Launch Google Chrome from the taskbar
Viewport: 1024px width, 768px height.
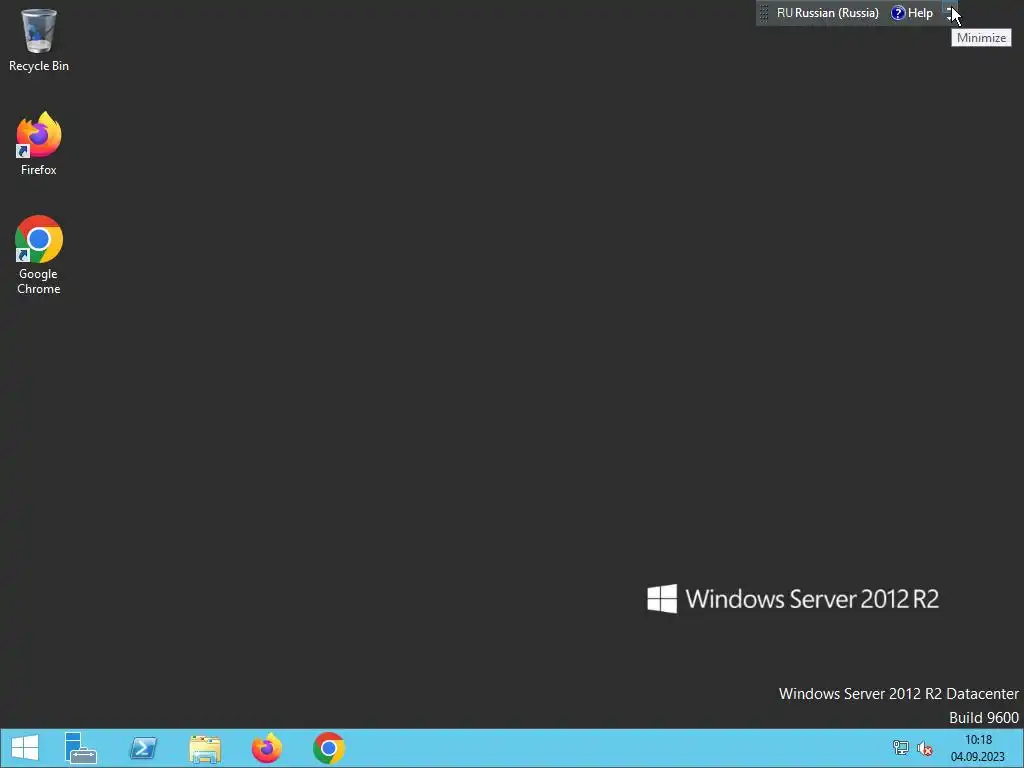(x=328, y=748)
